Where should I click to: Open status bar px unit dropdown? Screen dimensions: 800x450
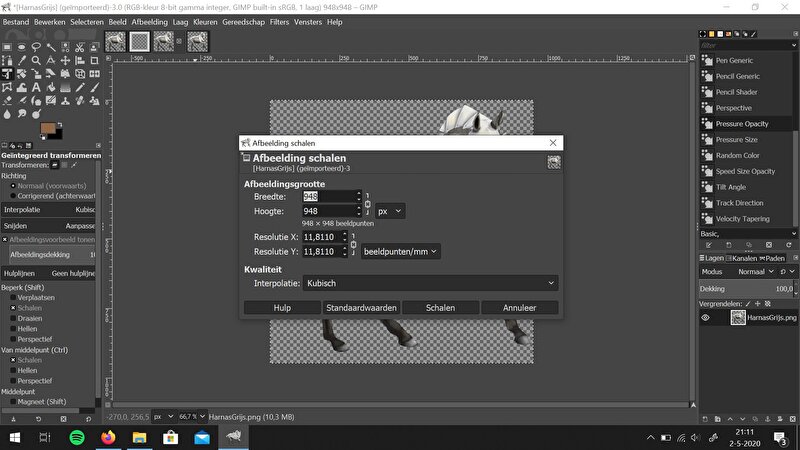tap(164, 417)
